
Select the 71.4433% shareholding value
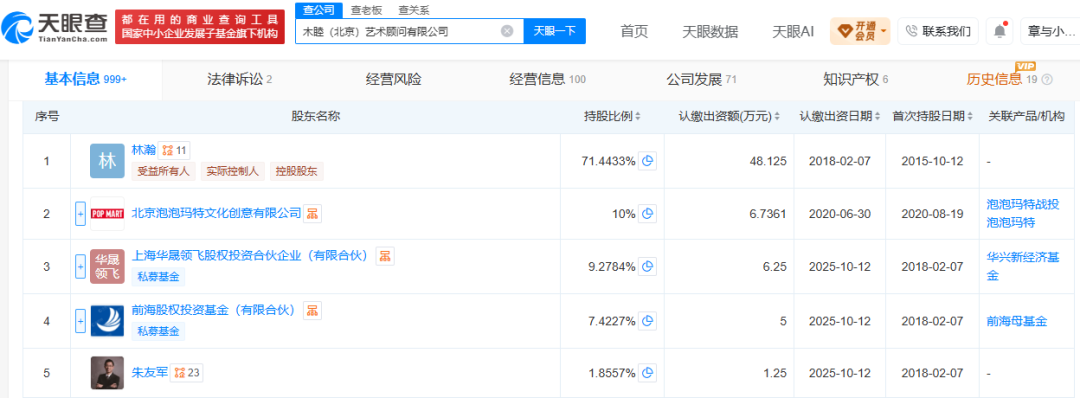(x=608, y=161)
